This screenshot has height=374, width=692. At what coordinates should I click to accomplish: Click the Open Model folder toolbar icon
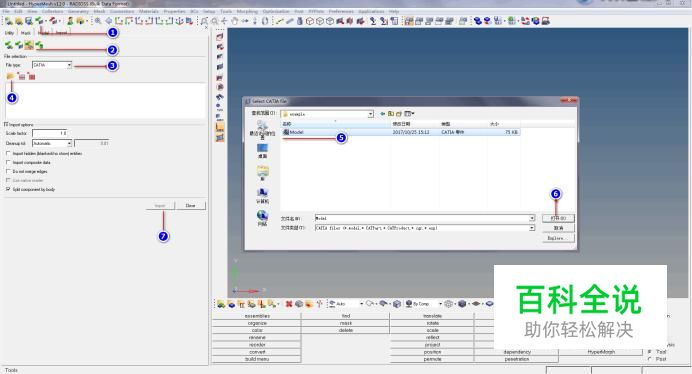(x=19, y=21)
